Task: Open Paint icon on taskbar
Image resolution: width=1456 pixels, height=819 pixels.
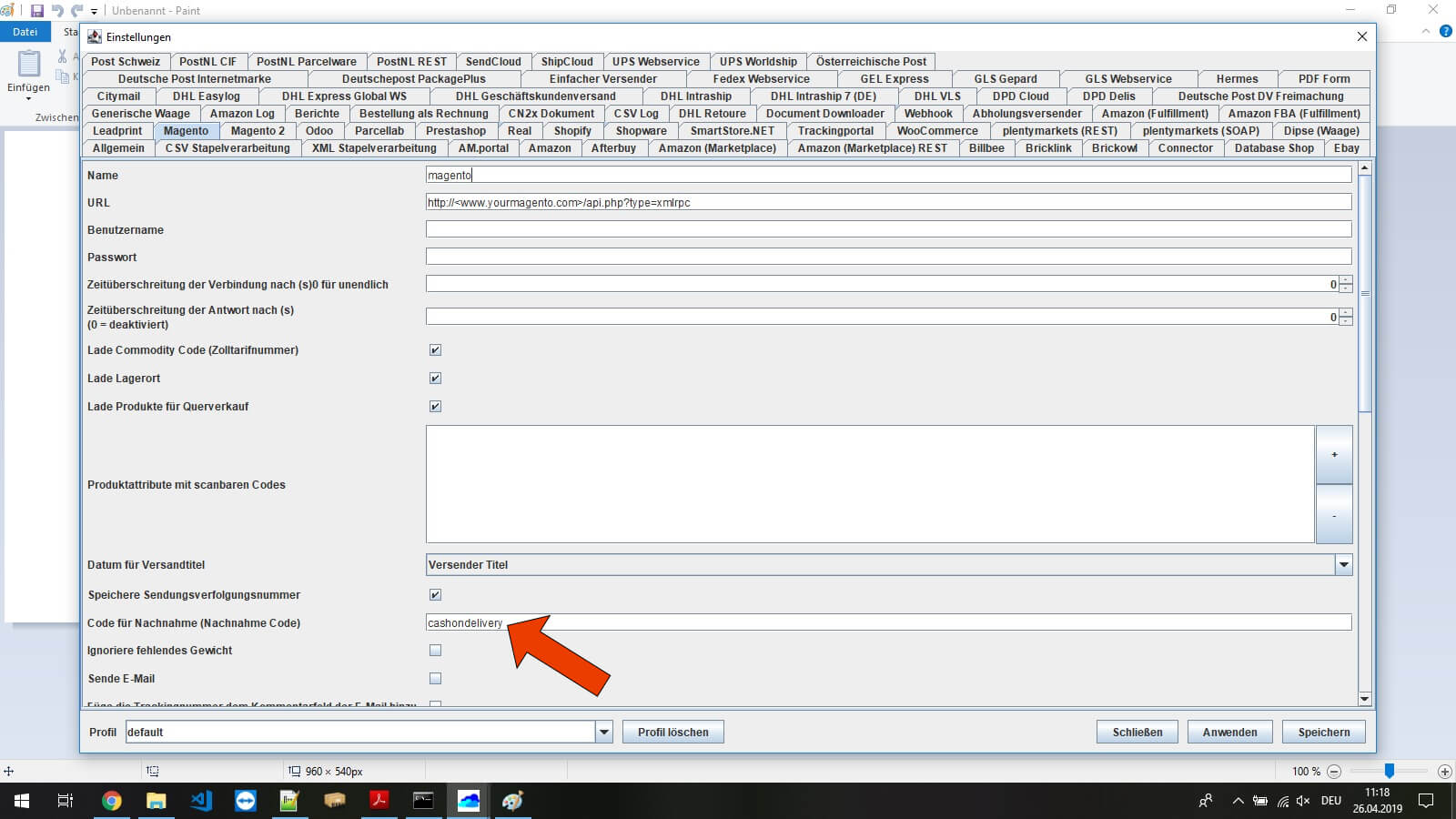Action: 513,801
